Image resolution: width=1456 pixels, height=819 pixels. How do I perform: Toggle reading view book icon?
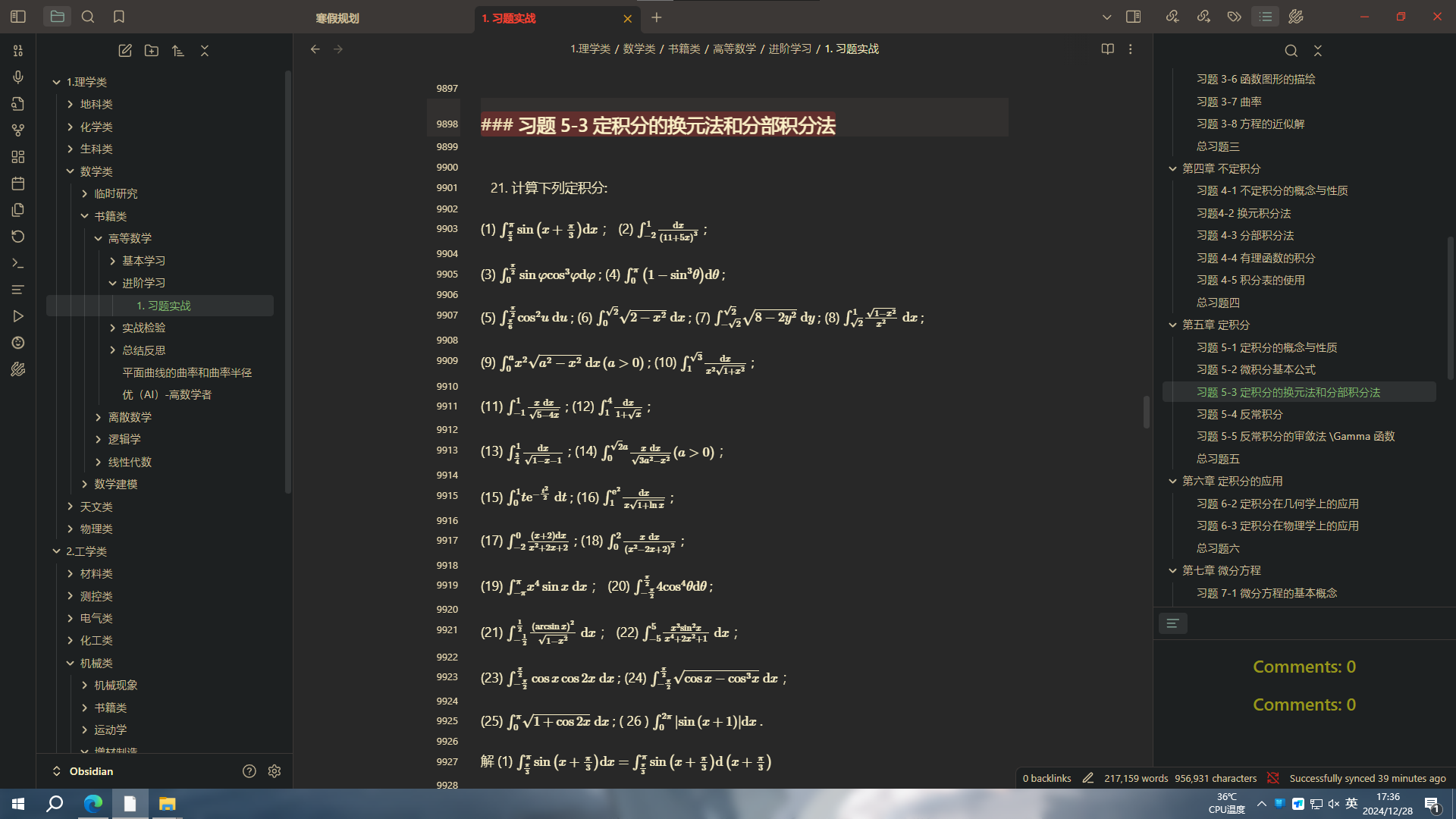1107,49
